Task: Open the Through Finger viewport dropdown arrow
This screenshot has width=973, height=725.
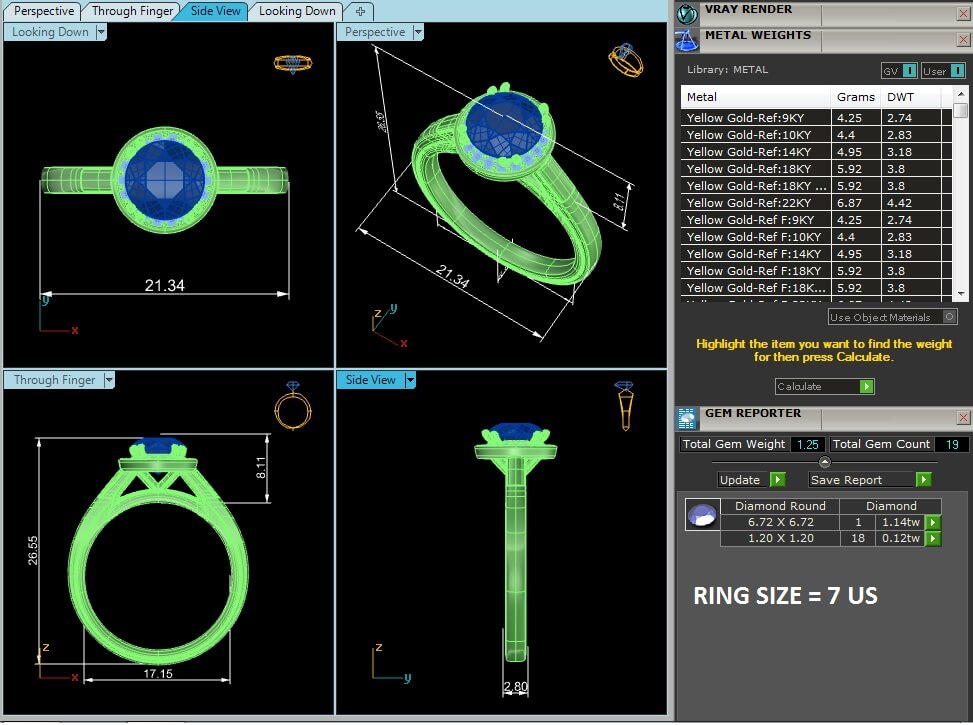Action: [109, 380]
